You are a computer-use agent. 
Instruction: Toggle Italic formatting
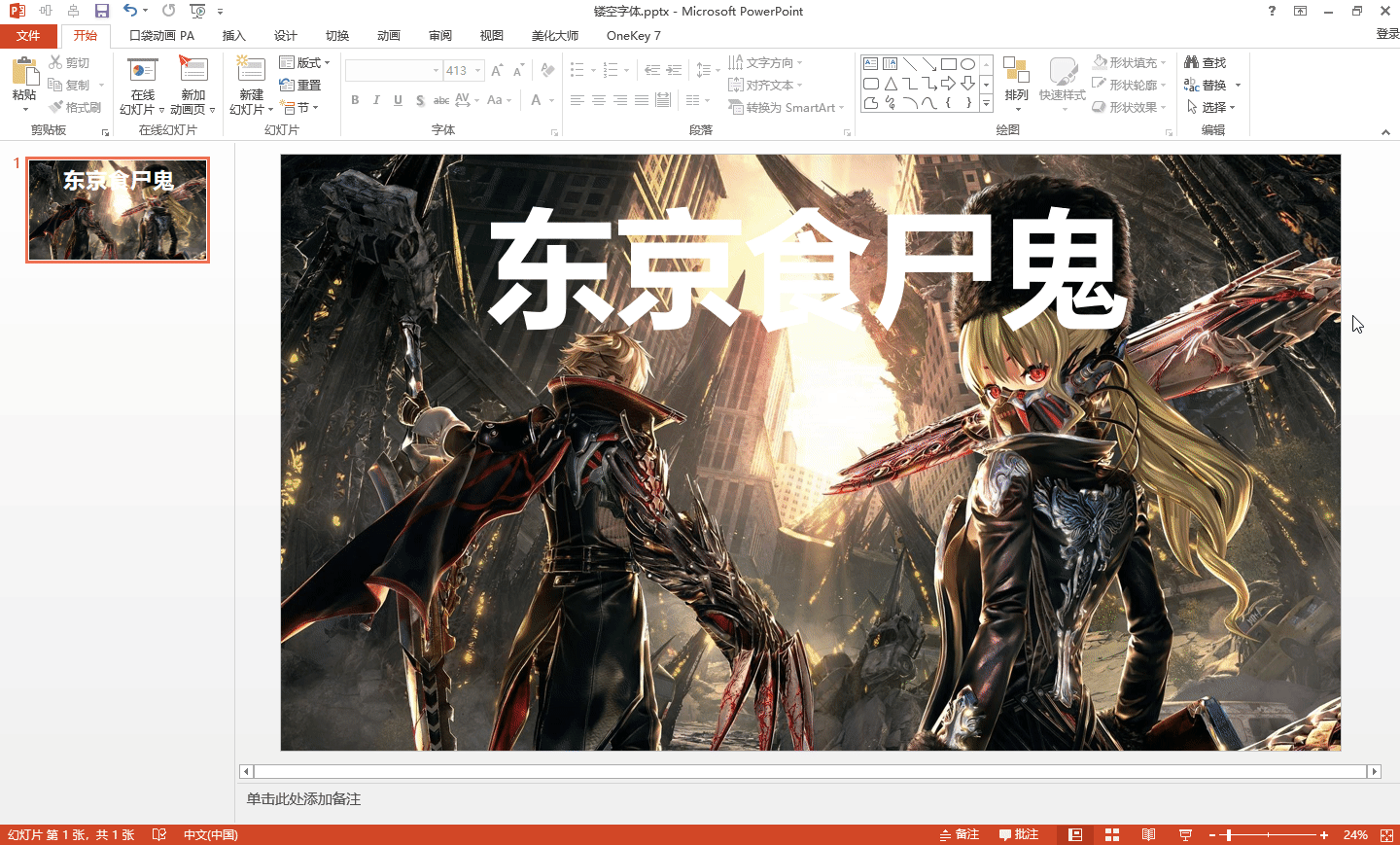376,100
